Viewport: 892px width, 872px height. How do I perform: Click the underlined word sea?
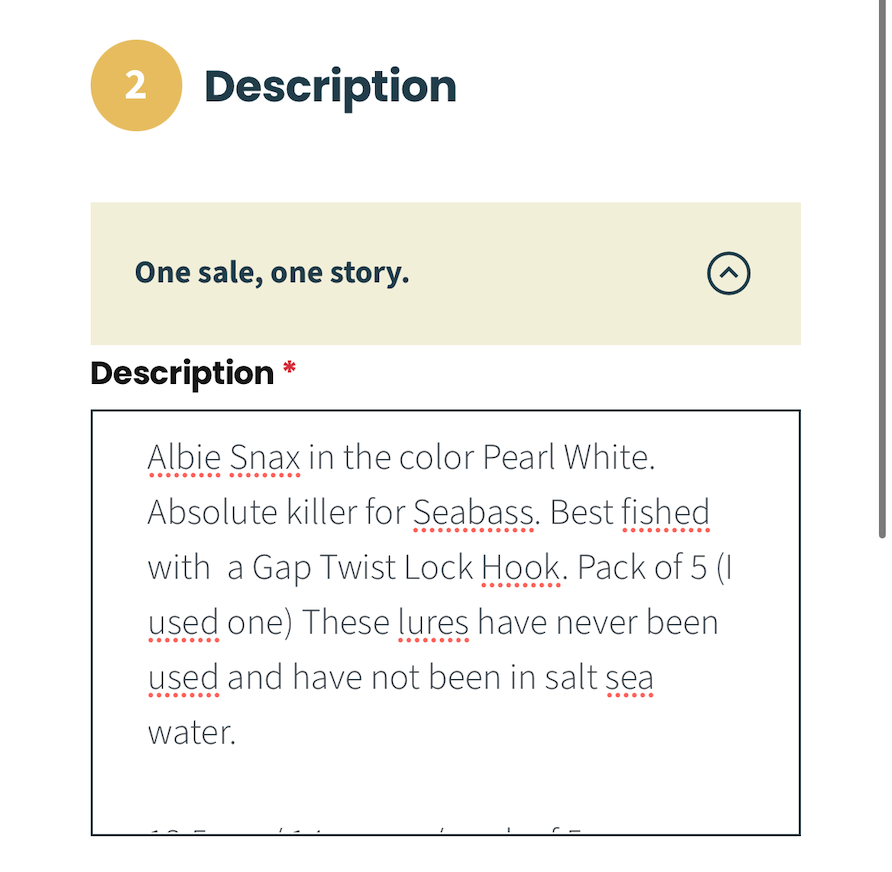[629, 678]
